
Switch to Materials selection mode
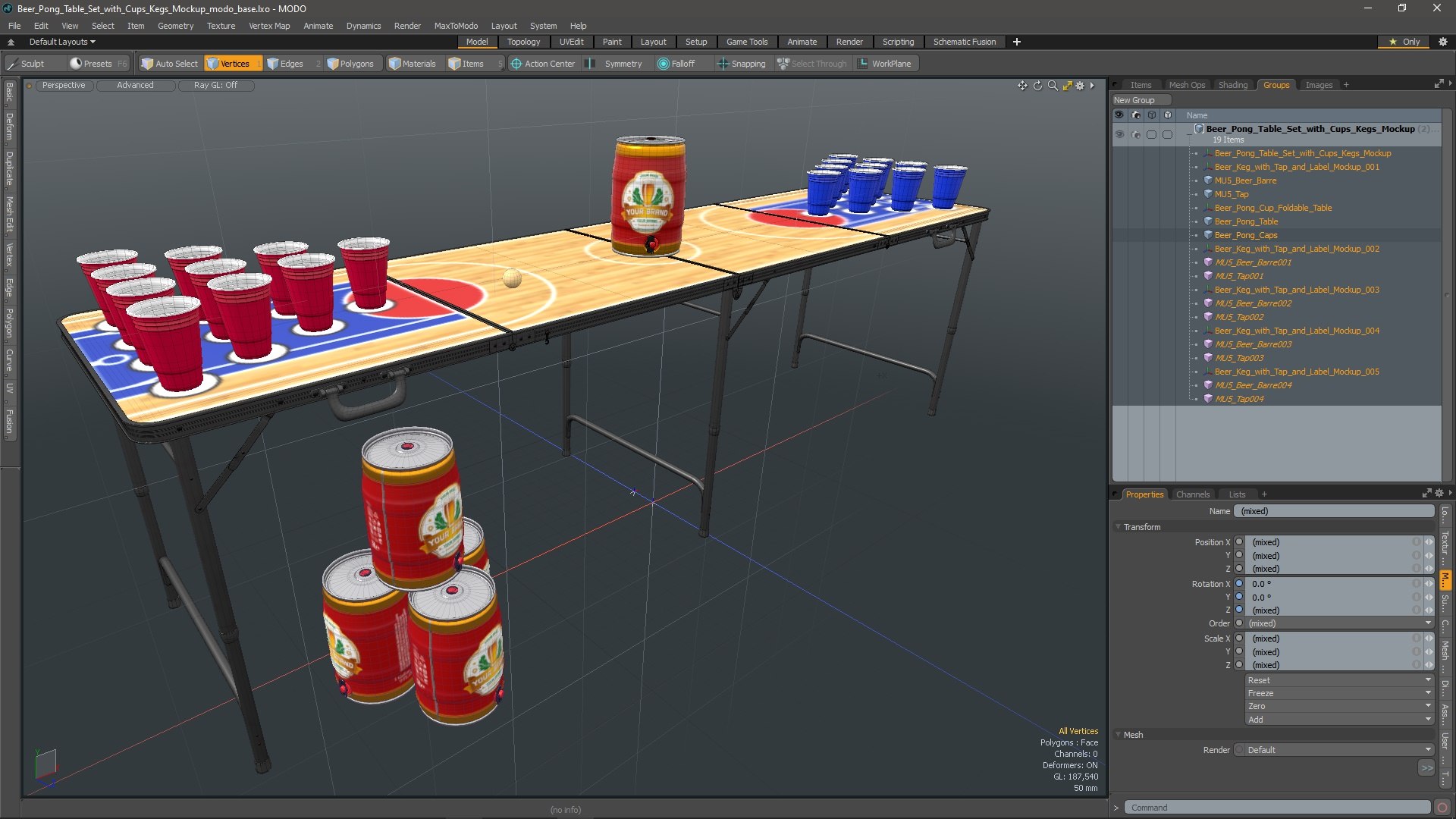(413, 64)
